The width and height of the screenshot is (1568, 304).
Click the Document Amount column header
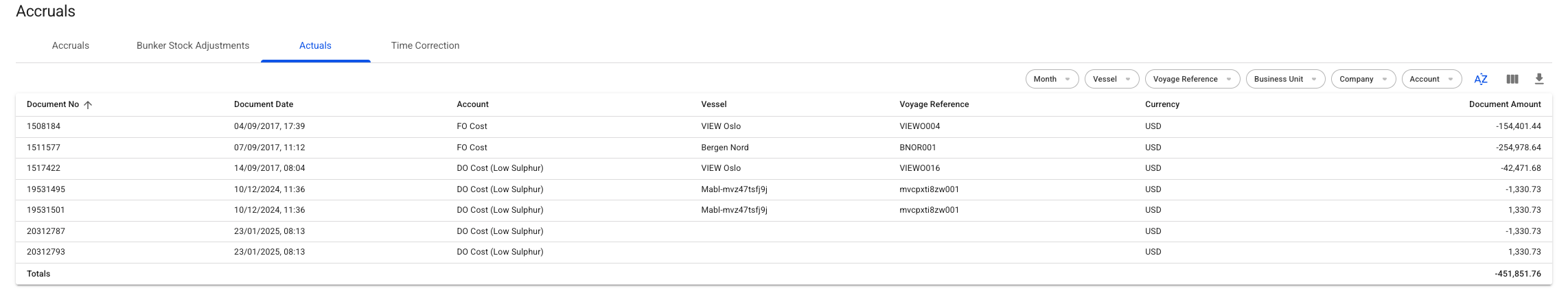(x=1505, y=104)
